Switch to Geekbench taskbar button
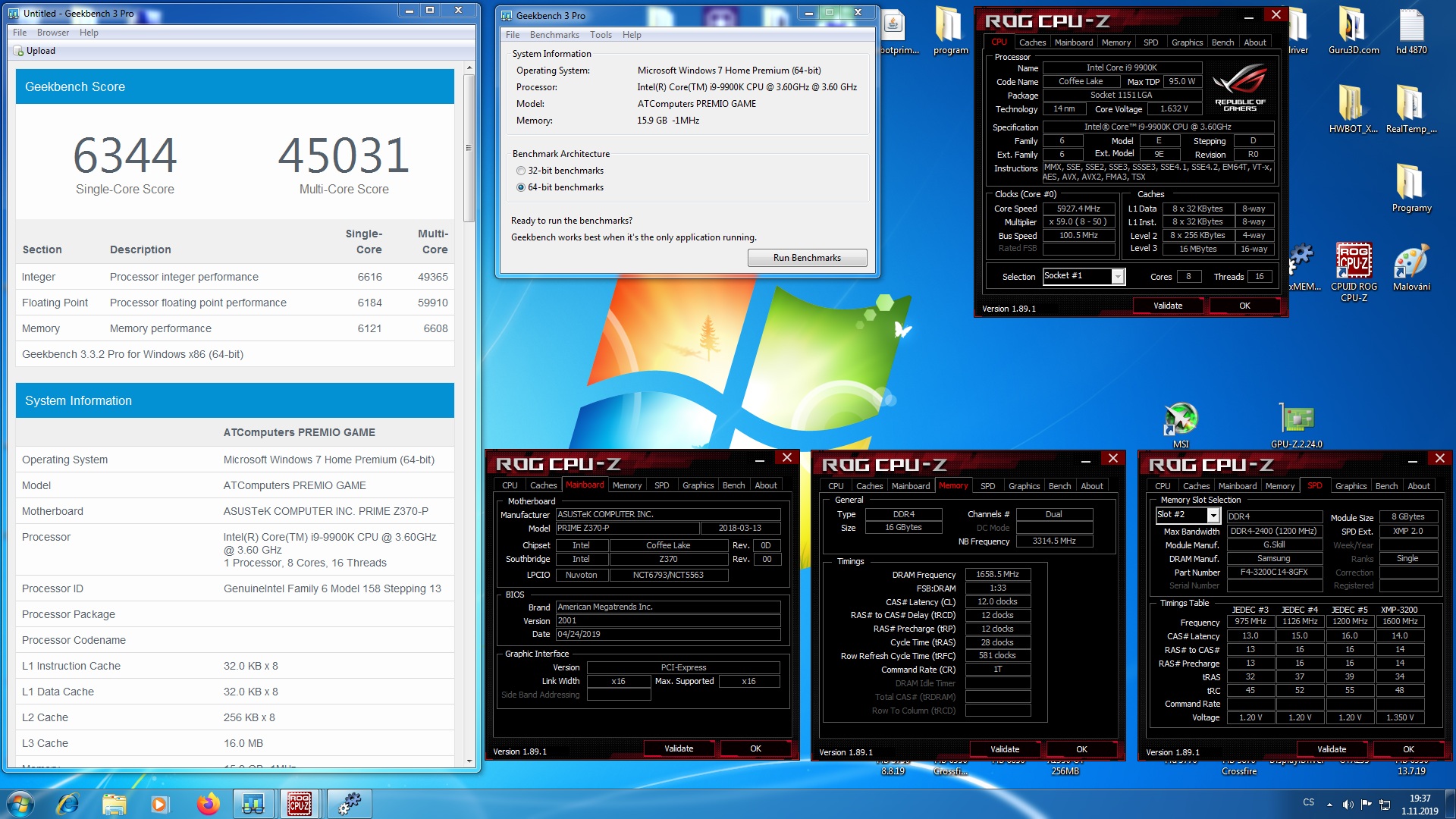The height and width of the screenshot is (819, 1456). [253, 804]
